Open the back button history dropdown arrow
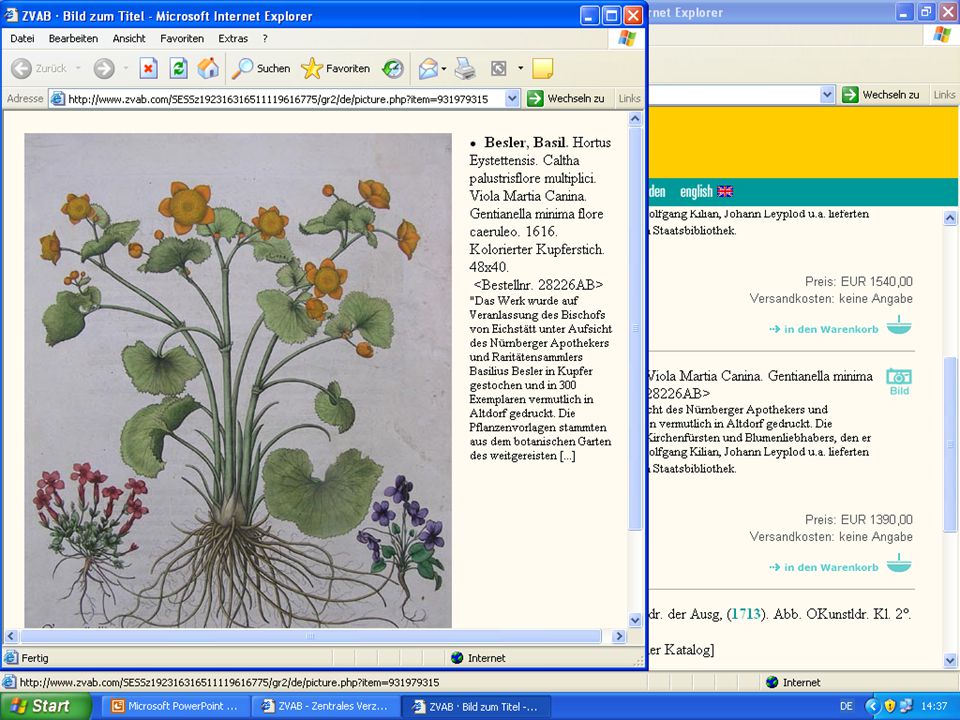960x720 pixels. 78,68
